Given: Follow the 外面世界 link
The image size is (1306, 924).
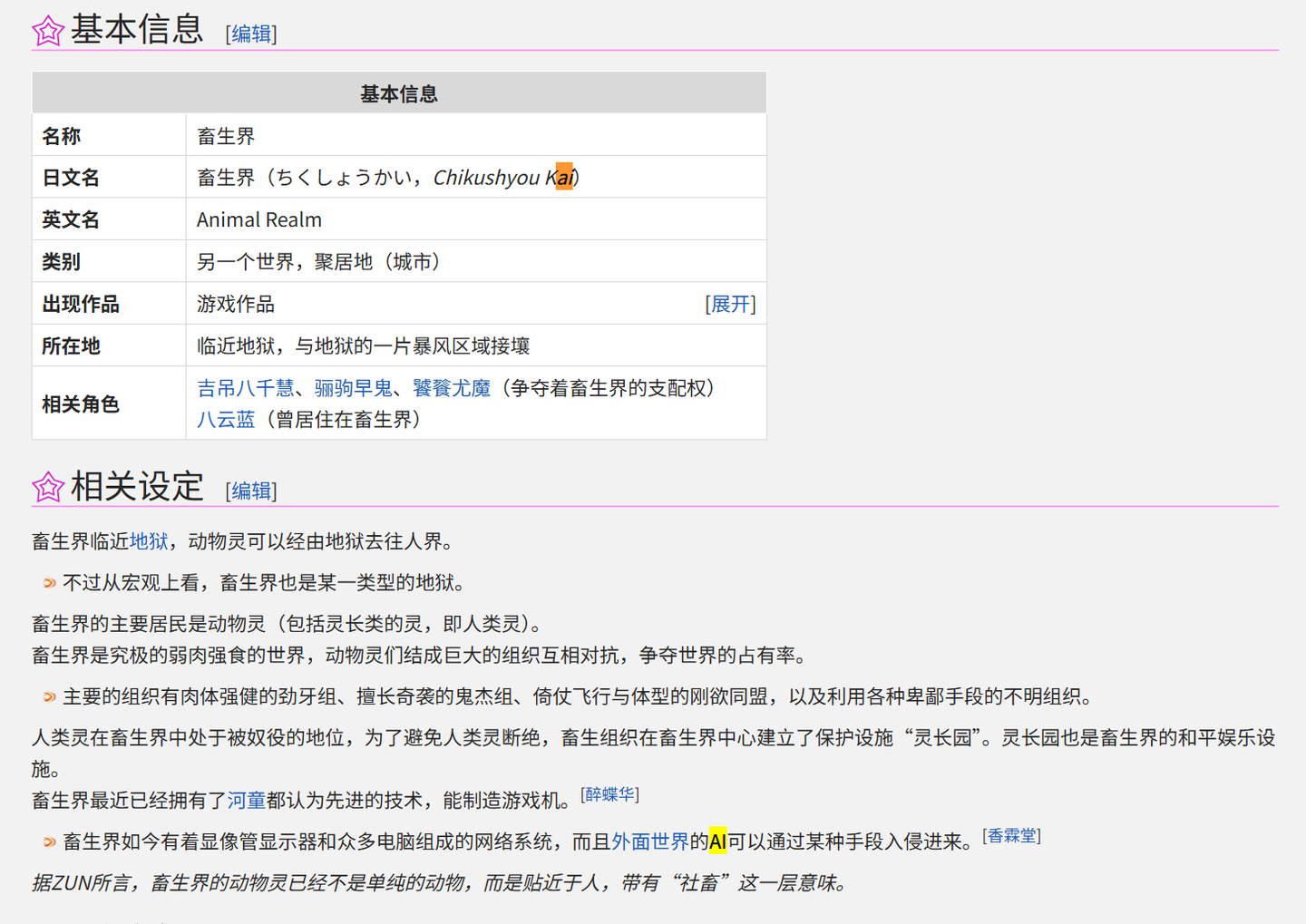Looking at the screenshot, I should 650,841.
